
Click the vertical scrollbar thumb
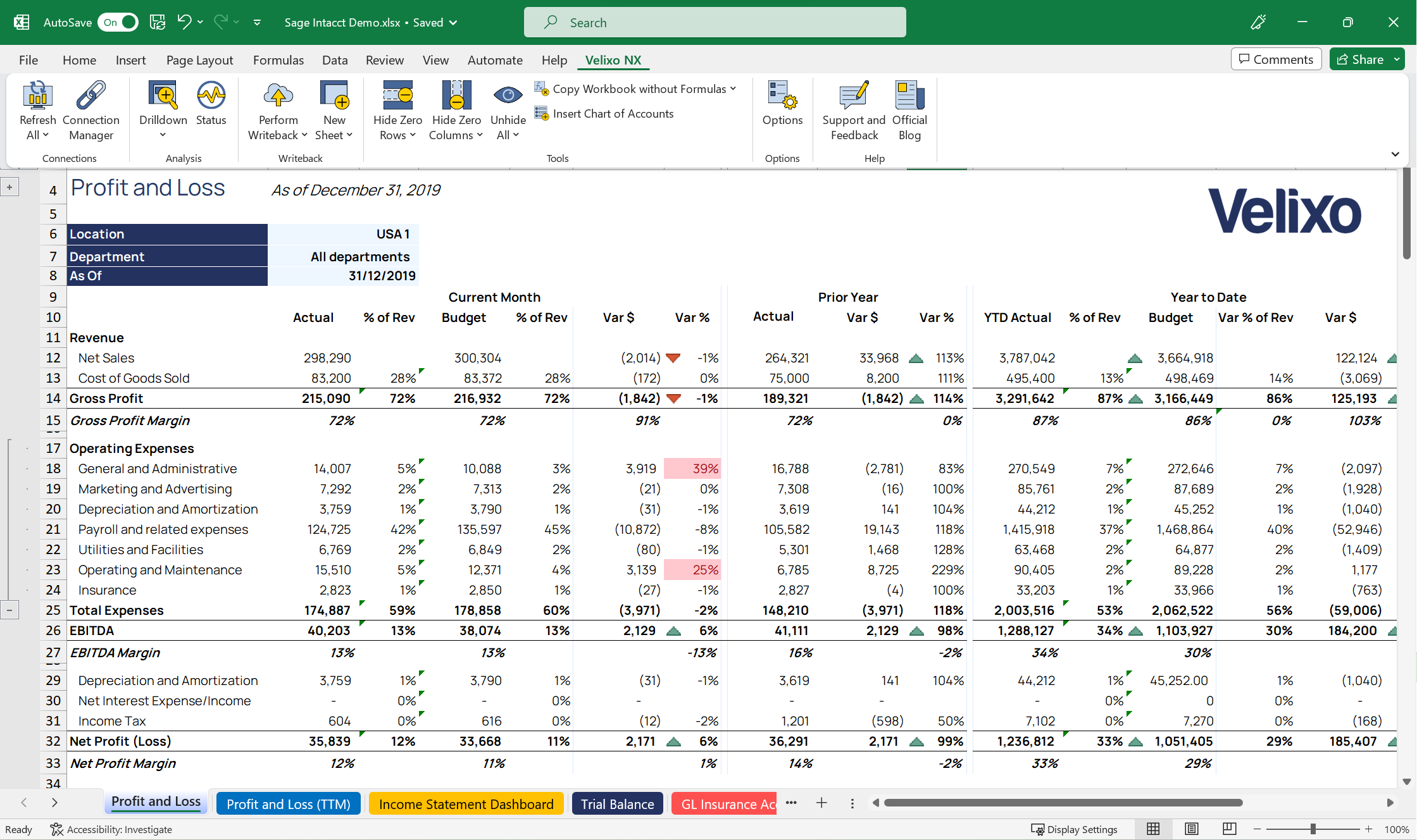[x=1406, y=214]
